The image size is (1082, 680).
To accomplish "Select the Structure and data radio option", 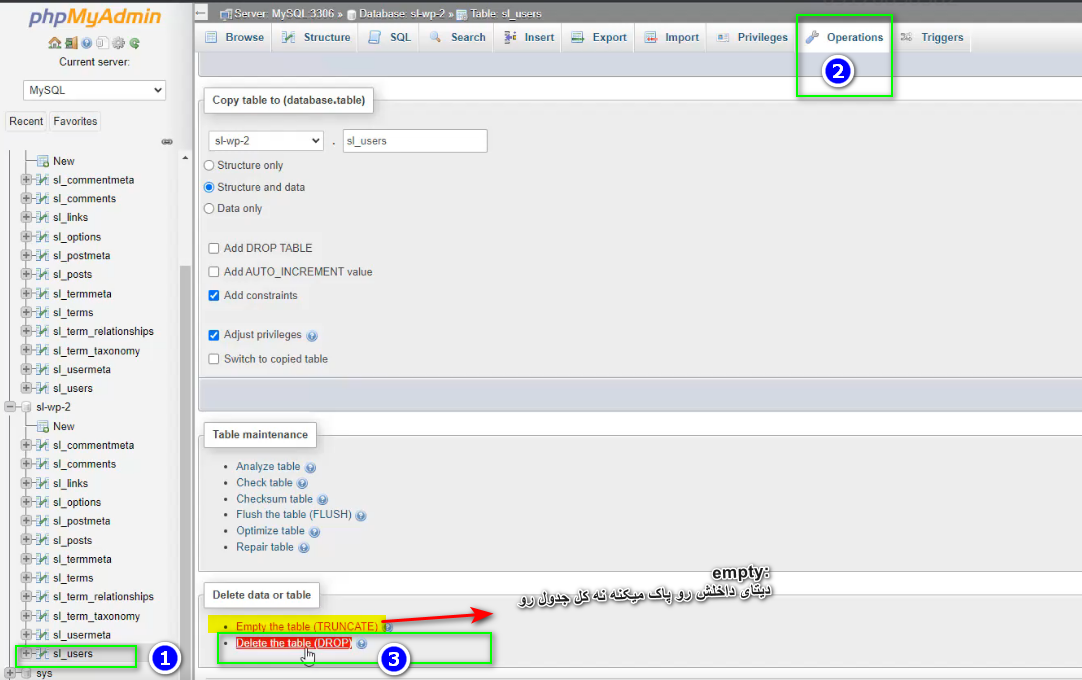I will [209, 187].
